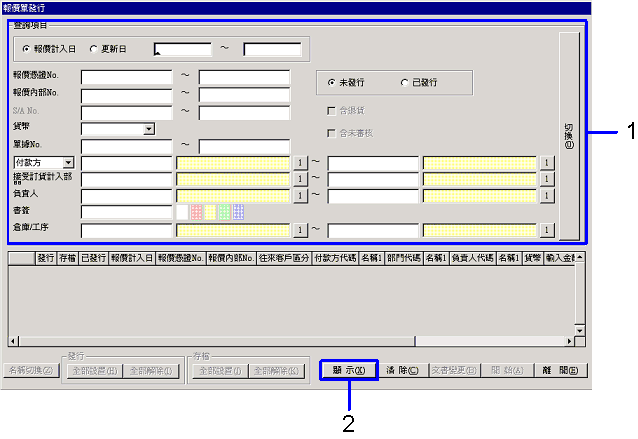Screen dimensions: 638x439
Task: Click the 單據No. starting field
Action: coord(127,146)
